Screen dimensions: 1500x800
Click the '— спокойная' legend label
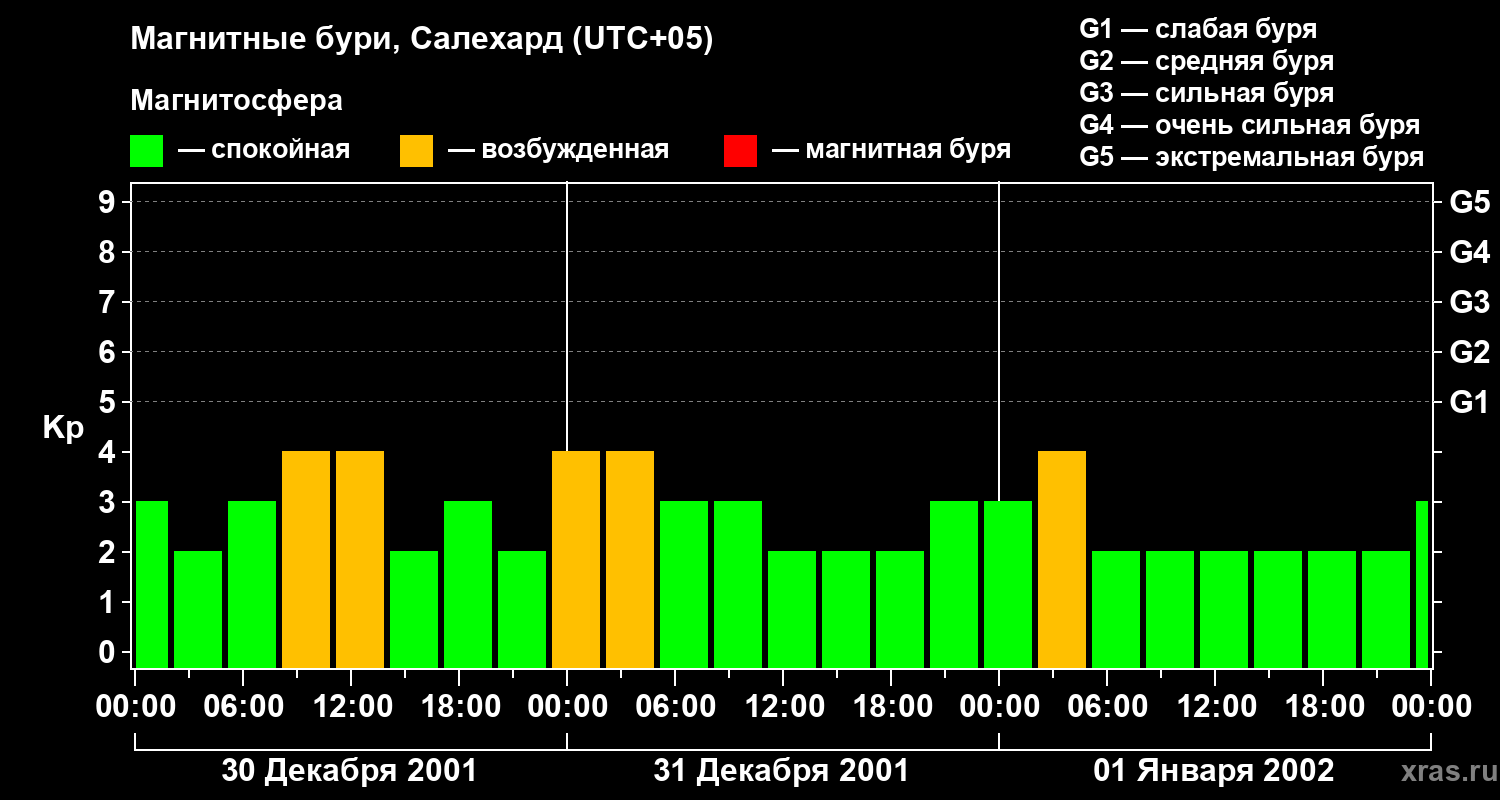click(264, 150)
